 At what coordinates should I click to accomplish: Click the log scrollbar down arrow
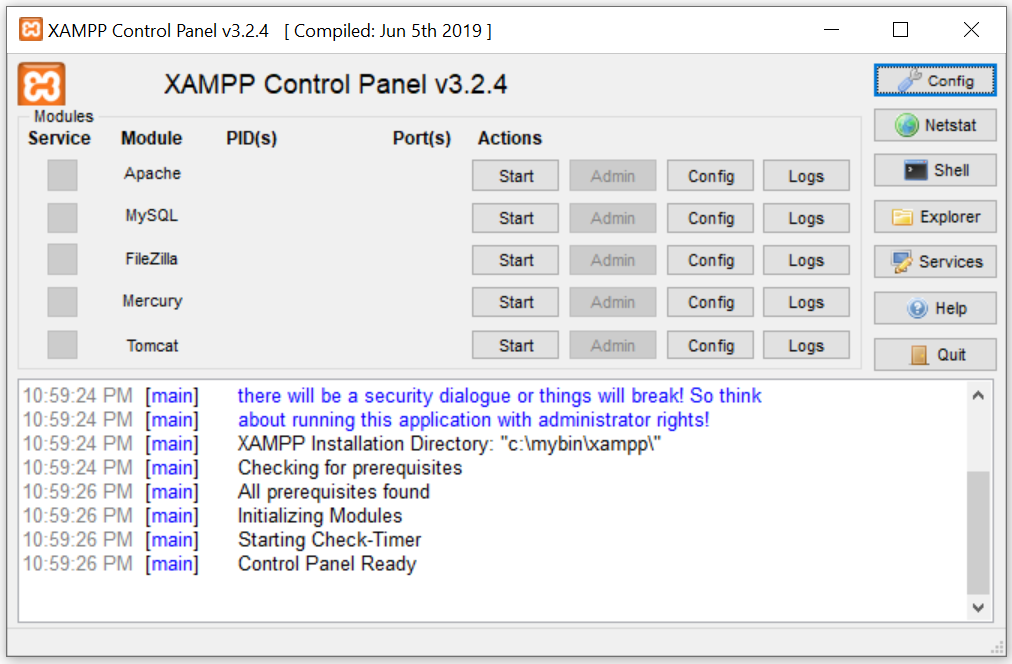[x=978, y=607]
